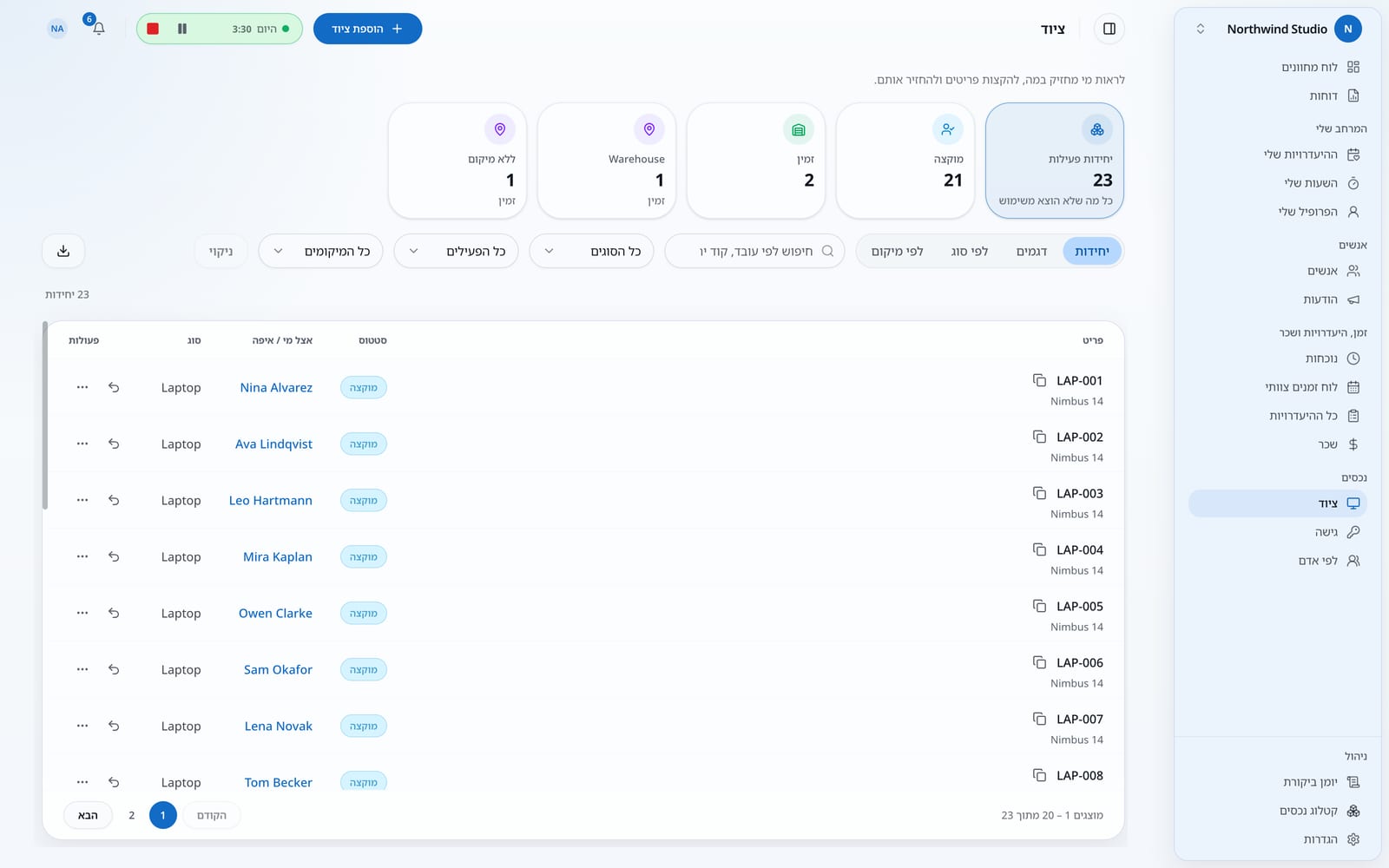Go to page 2 of results

pyautogui.click(x=132, y=815)
